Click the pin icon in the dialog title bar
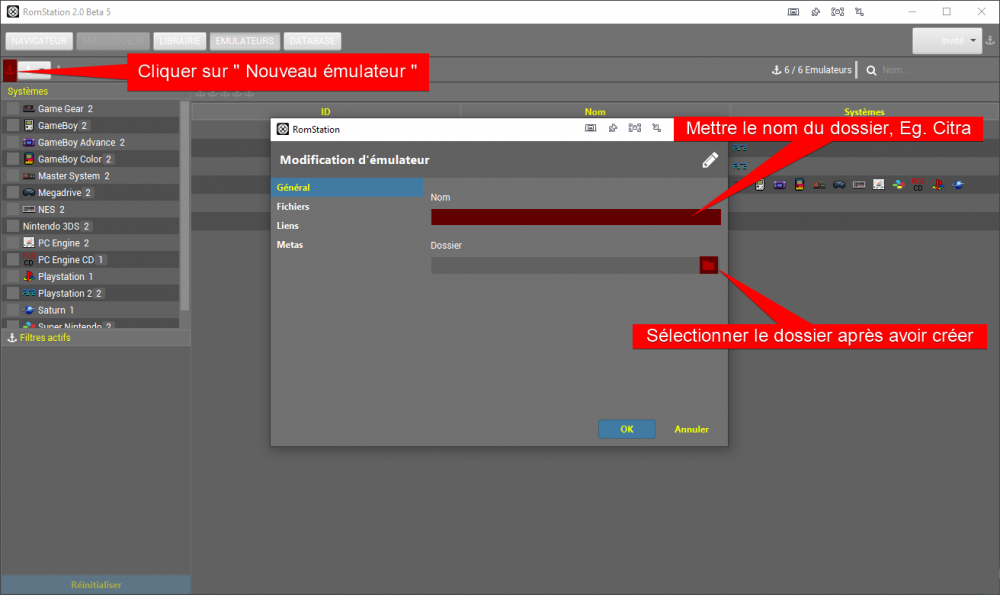The image size is (1000, 595). [613, 128]
